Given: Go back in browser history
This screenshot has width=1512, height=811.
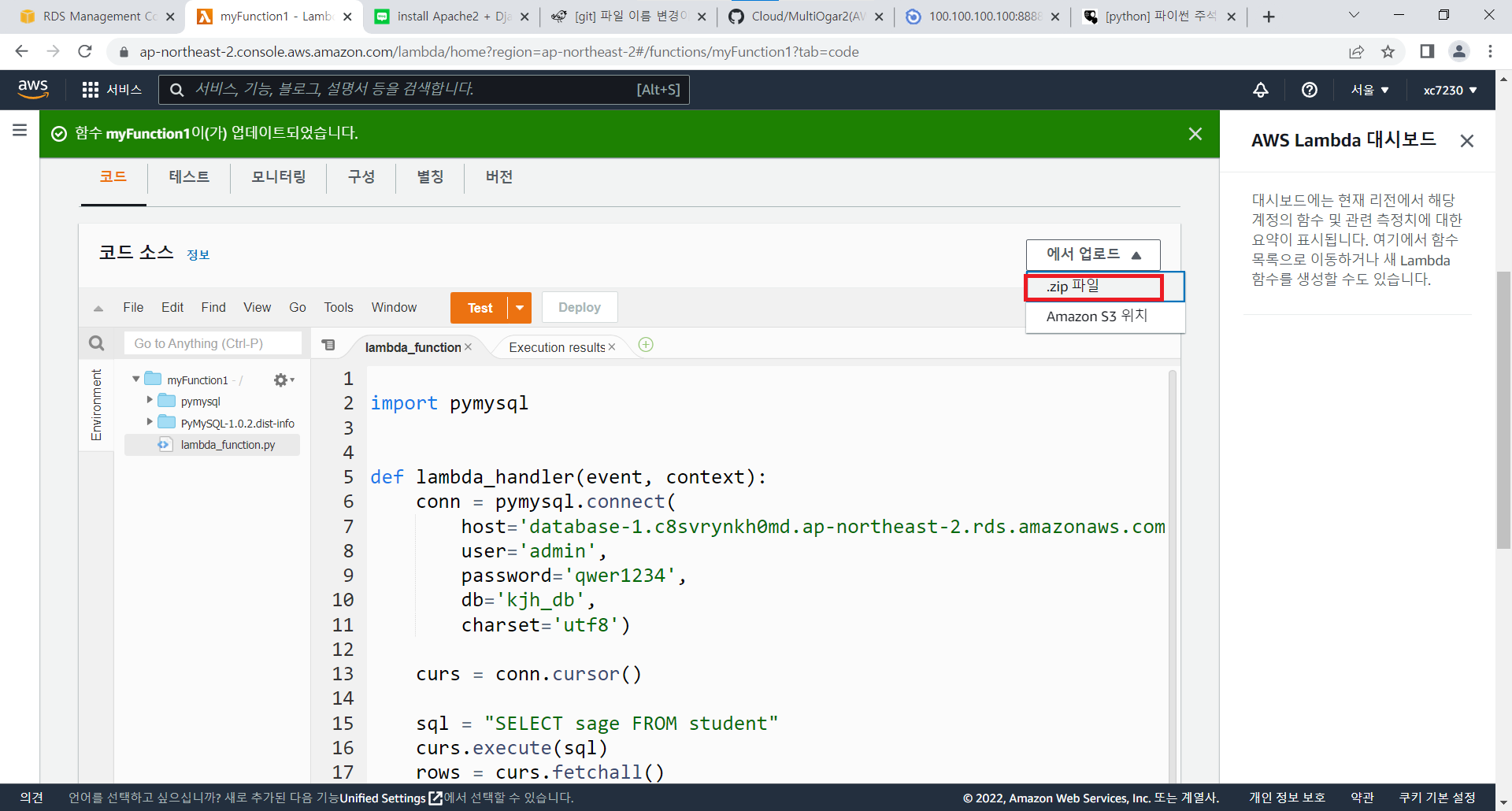Looking at the screenshot, I should tap(21, 52).
